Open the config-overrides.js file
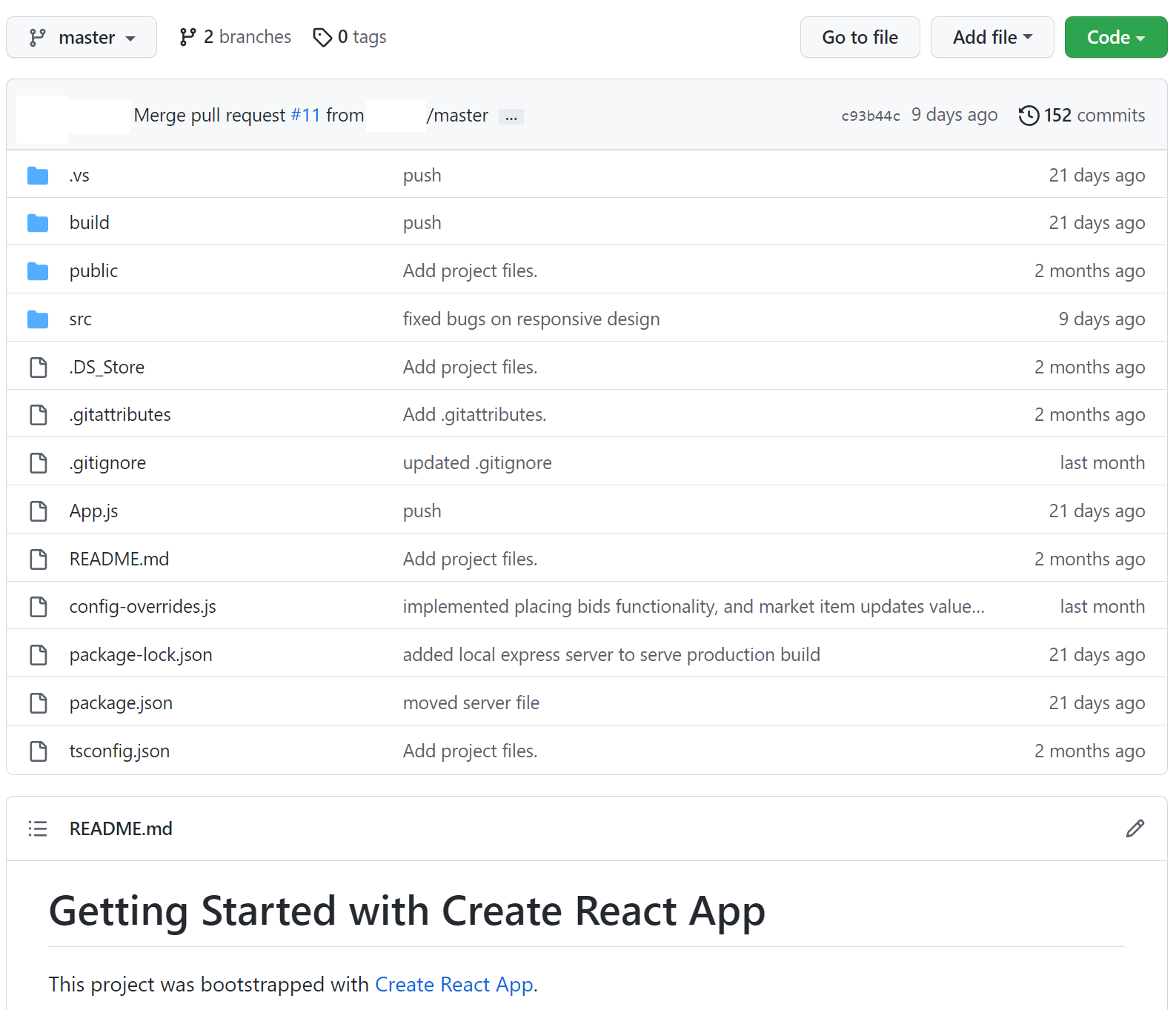Screen dimensions: 1176x1010 pos(142,607)
